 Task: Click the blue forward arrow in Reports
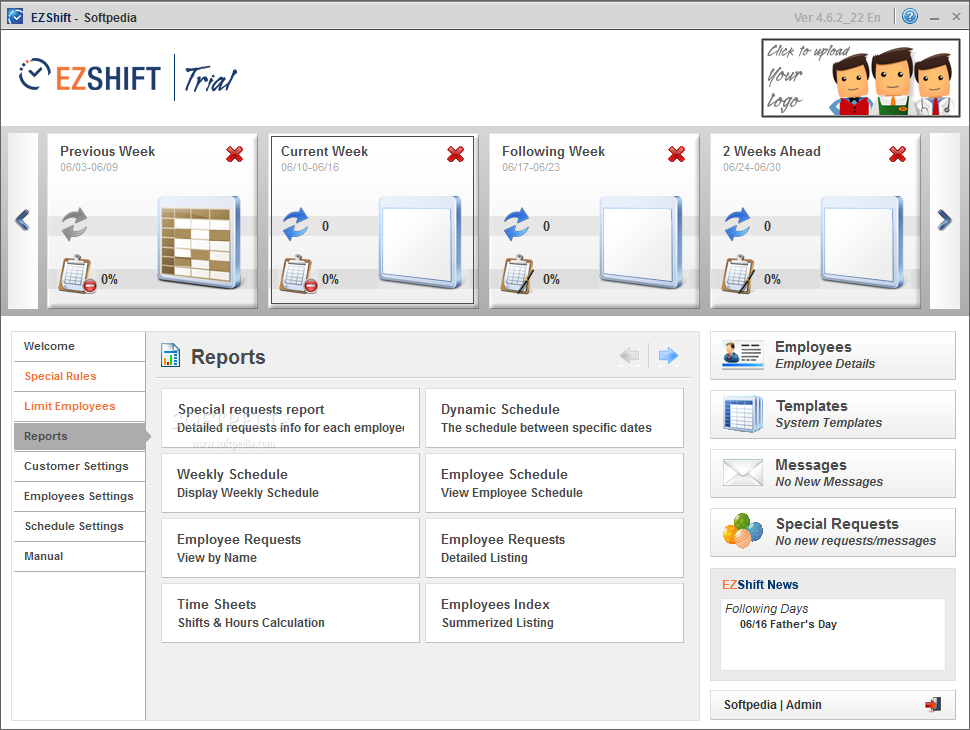coord(668,356)
